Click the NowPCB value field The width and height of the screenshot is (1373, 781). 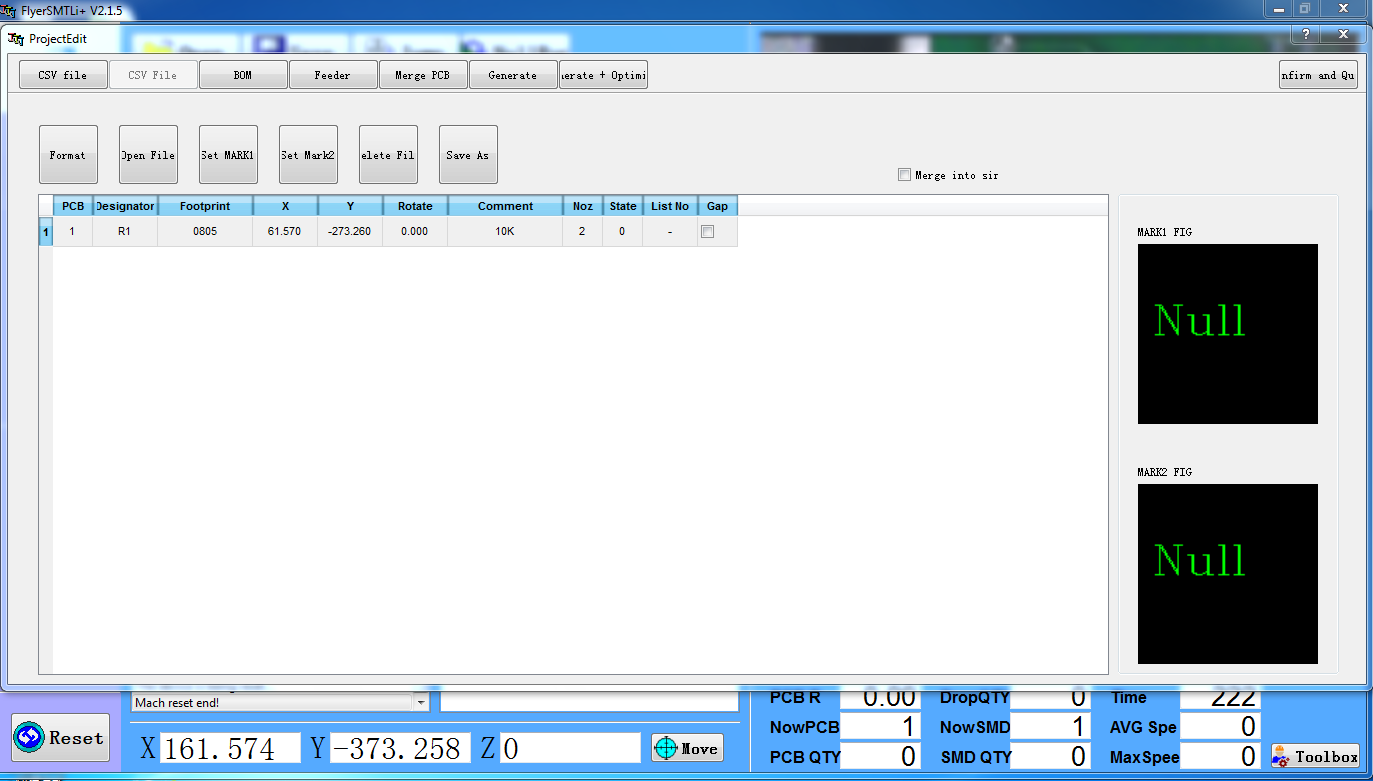880,727
